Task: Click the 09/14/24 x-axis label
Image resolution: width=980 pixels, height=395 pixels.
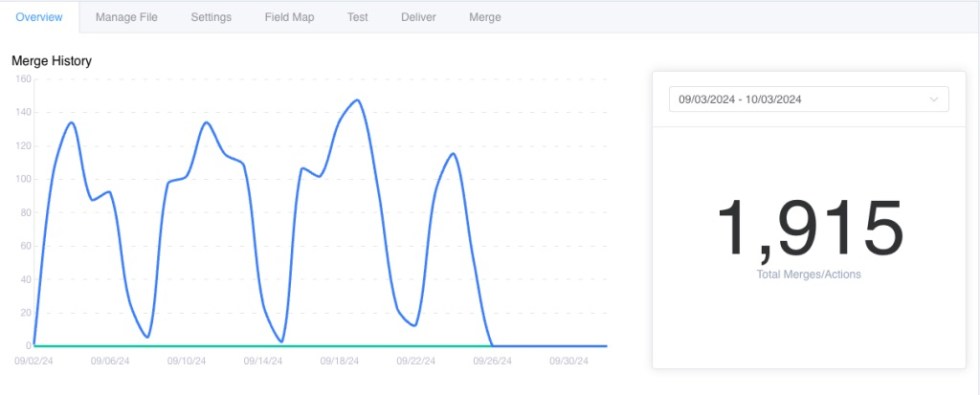Action: [x=263, y=361]
